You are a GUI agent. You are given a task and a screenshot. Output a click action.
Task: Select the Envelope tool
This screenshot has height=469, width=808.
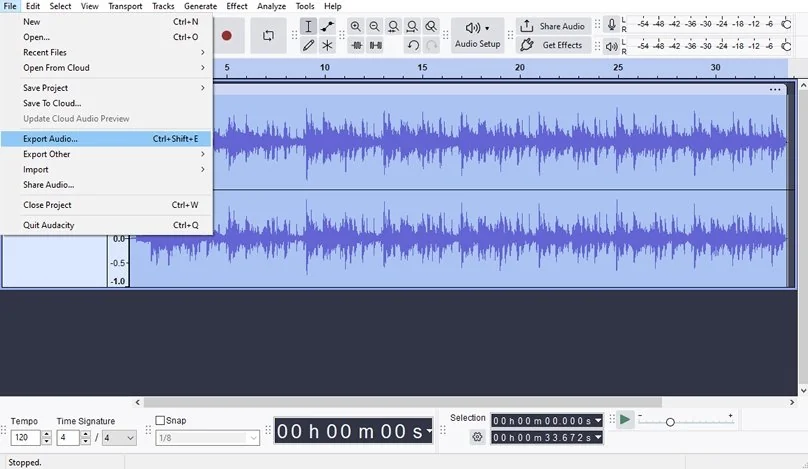[x=327, y=27]
